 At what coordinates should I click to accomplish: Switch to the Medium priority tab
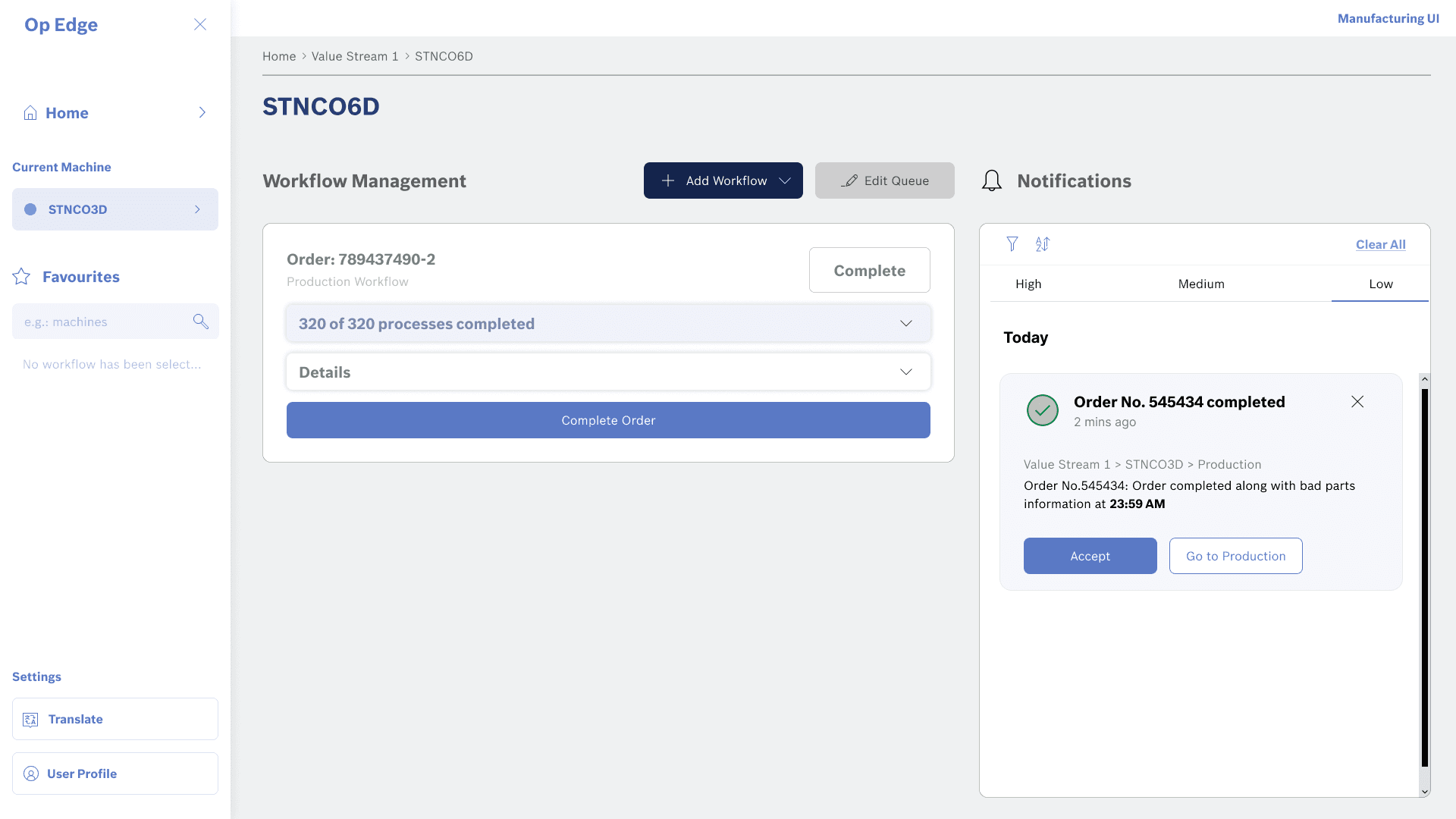pos(1200,284)
